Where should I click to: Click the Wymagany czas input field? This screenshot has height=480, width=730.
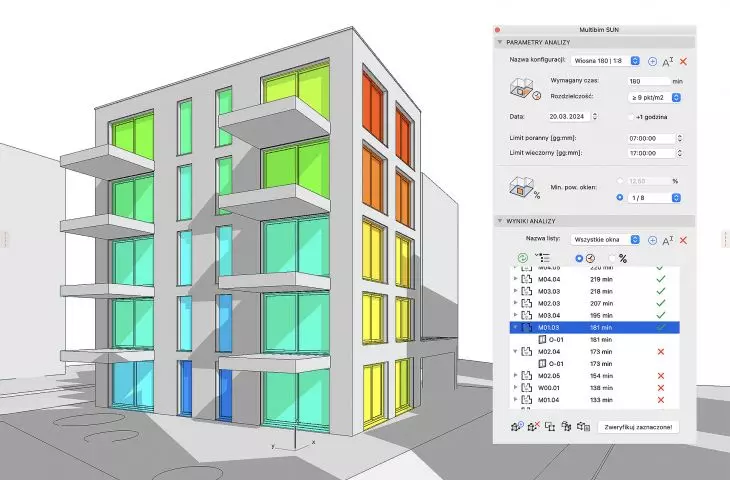point(649,81)
